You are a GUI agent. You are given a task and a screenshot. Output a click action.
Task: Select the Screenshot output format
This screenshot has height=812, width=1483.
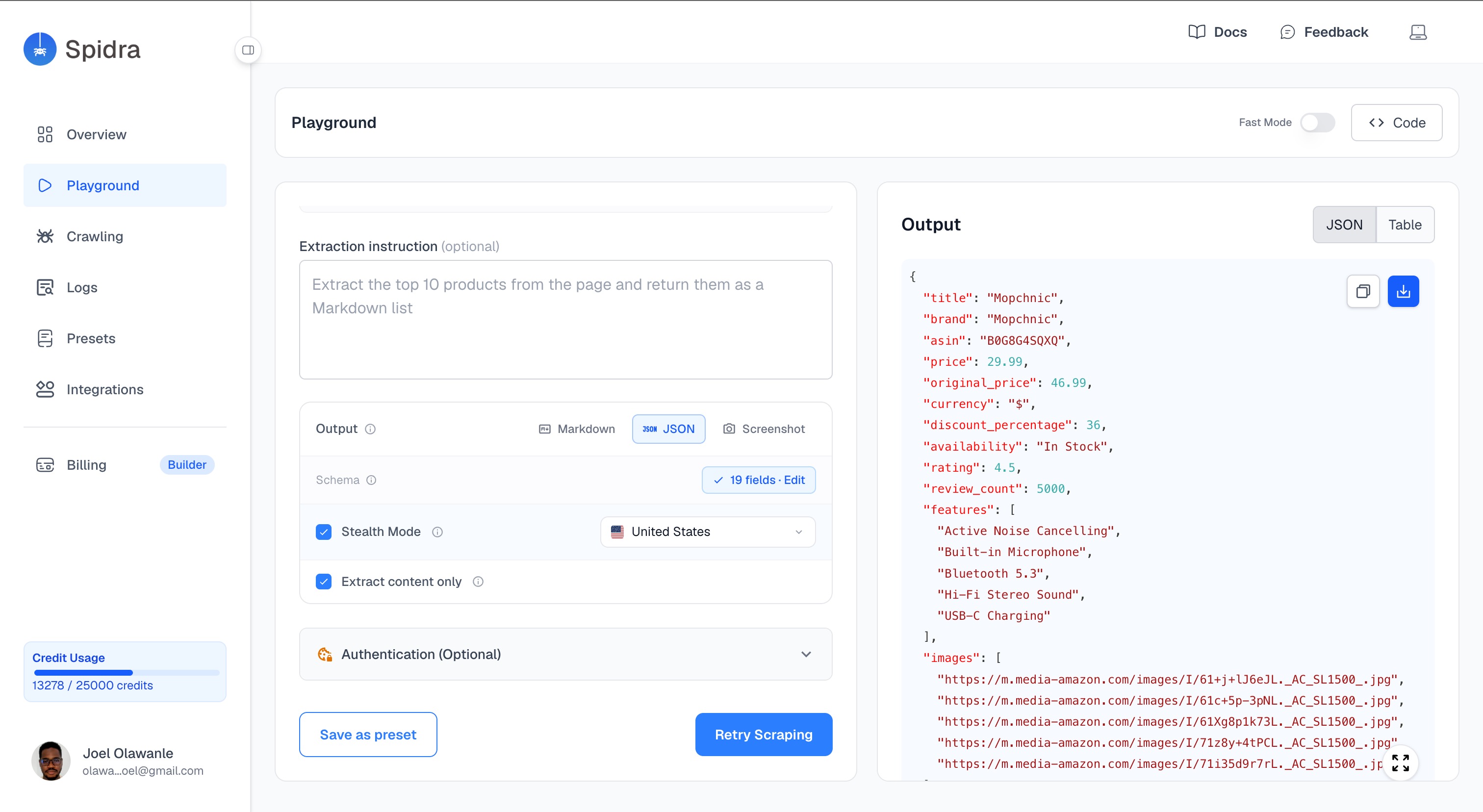point(764,429)
